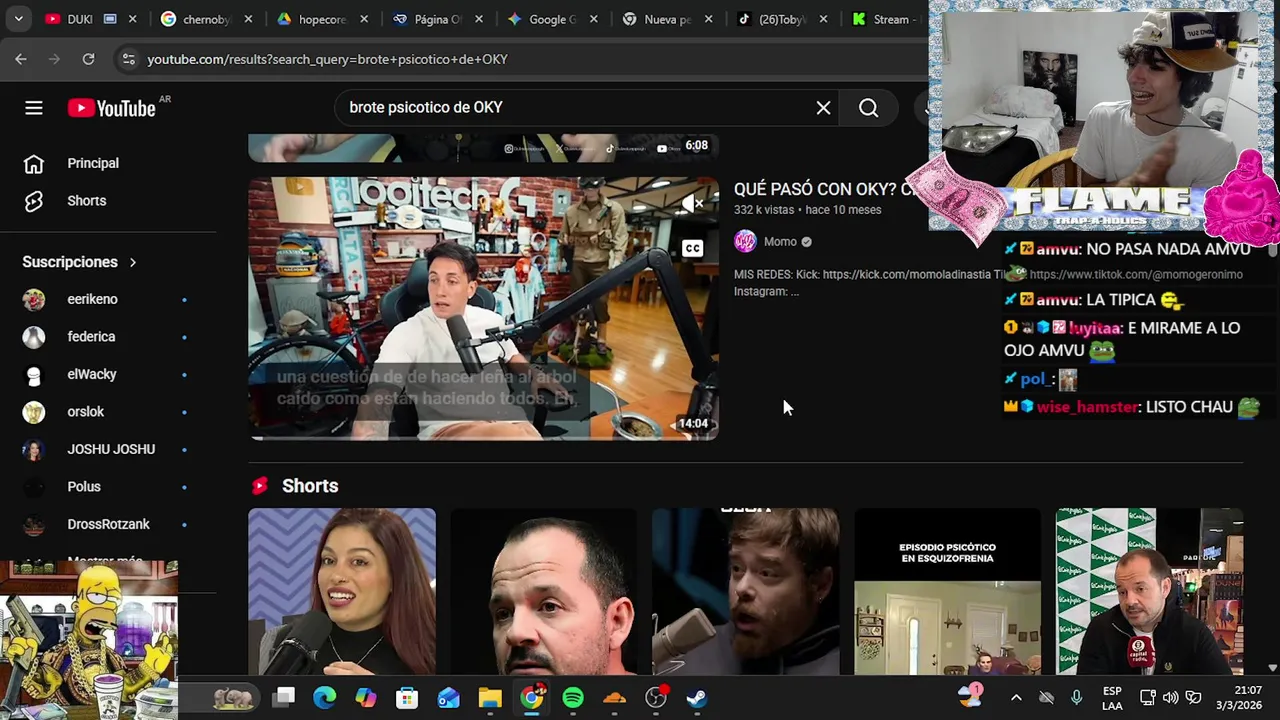Open the Chrome tab search dropdown

click(x=19, y=19)
